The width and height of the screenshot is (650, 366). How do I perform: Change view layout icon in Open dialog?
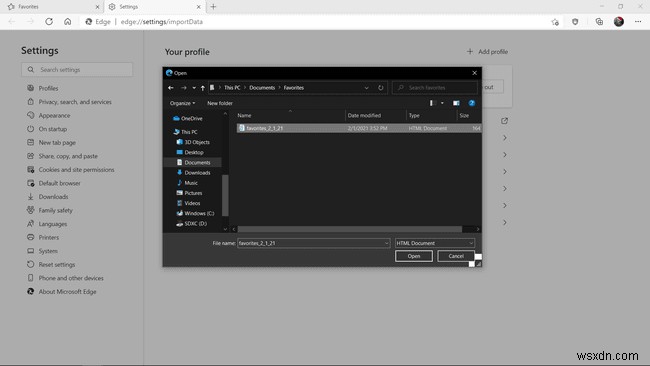(432, 103)
